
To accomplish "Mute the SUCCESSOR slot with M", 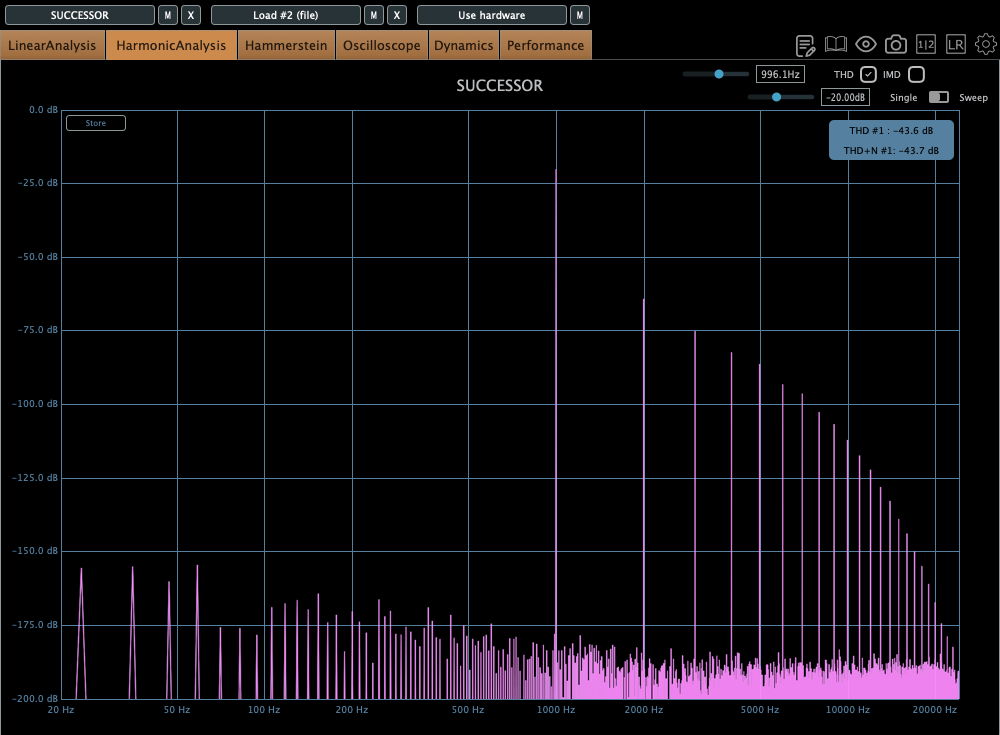I will tap(168, 15).
